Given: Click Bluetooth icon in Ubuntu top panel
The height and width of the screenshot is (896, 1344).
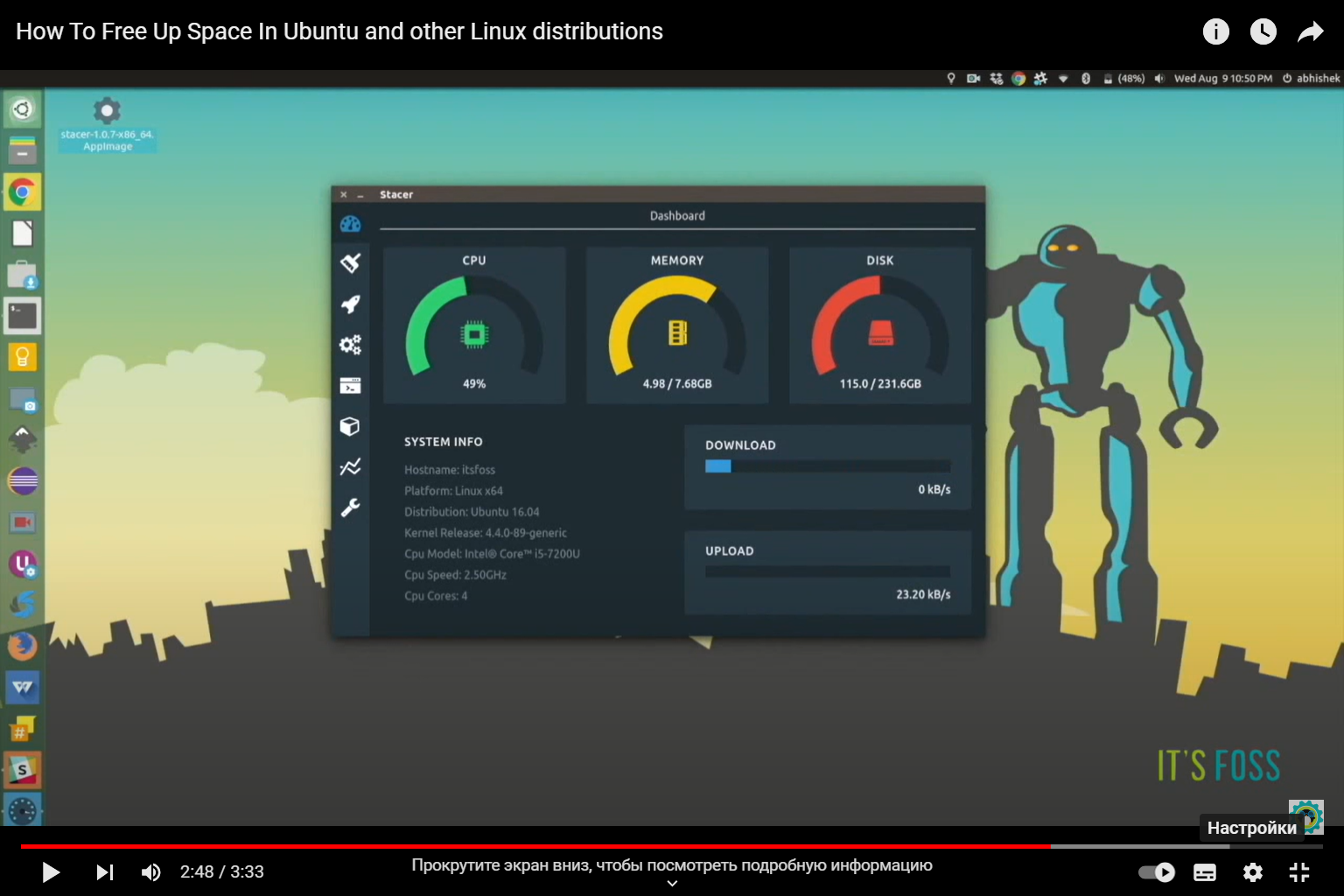Looking at the screenshot, I should pyautogui.click(x=1086, y=79).
